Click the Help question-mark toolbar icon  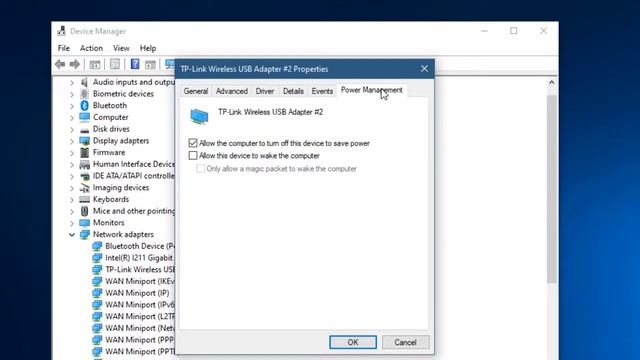(x=135, y=64)
